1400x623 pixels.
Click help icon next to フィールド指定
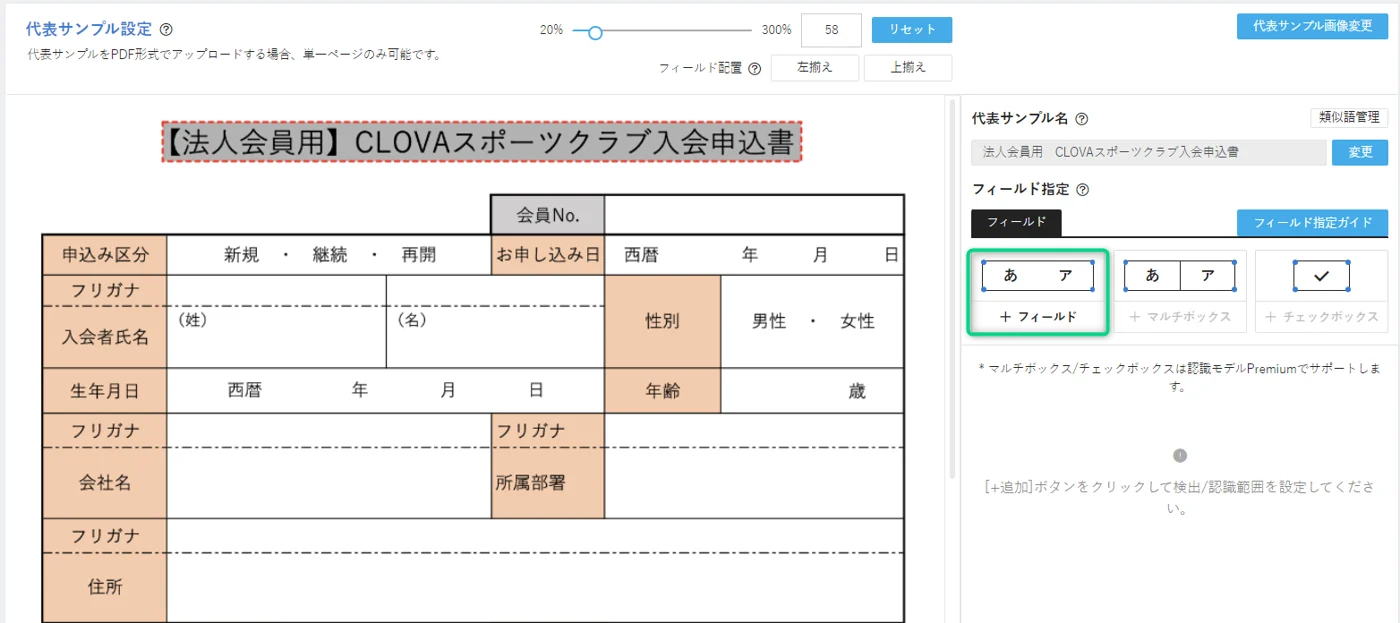pyautogui.click(x=1082, y=189)
